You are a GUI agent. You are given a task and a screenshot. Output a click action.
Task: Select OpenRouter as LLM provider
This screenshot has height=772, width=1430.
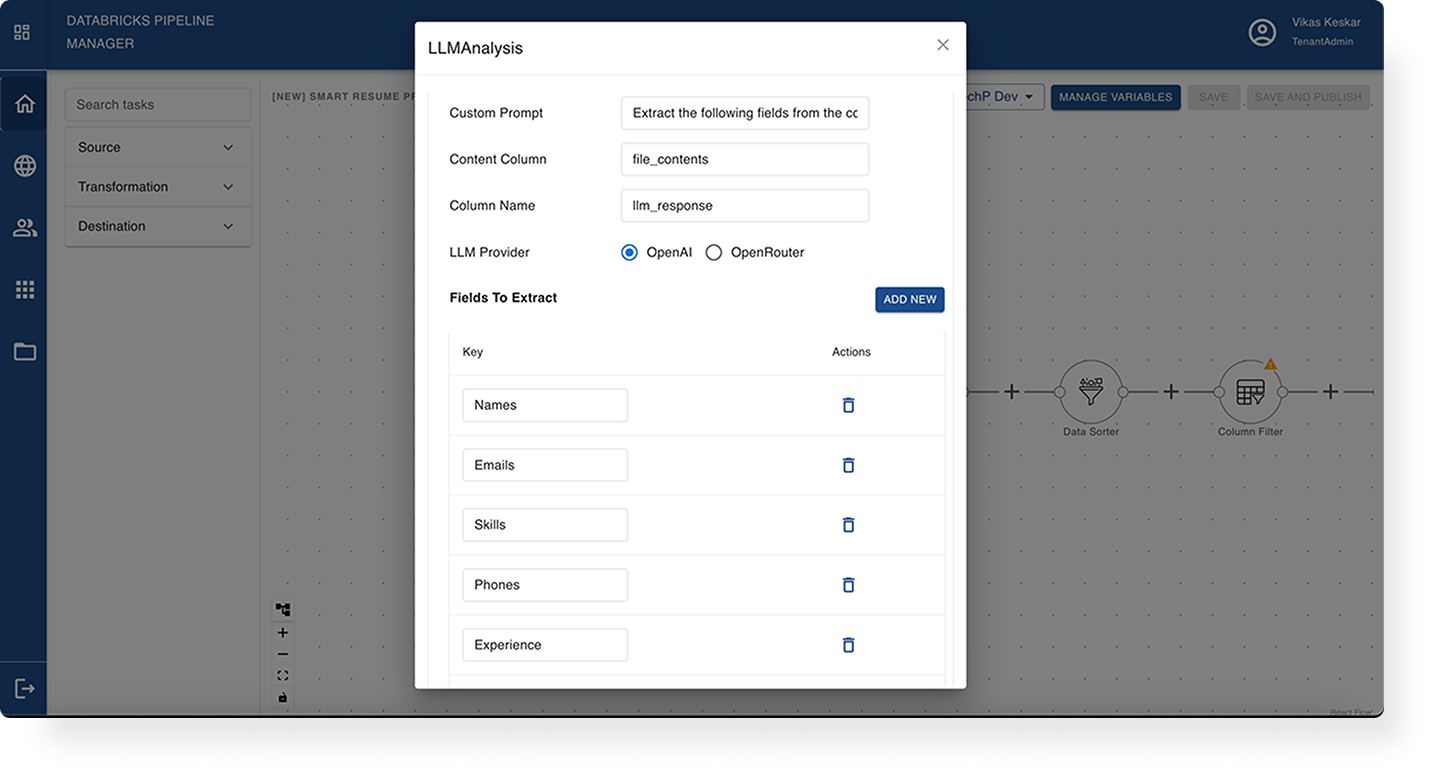click(714, 252)
